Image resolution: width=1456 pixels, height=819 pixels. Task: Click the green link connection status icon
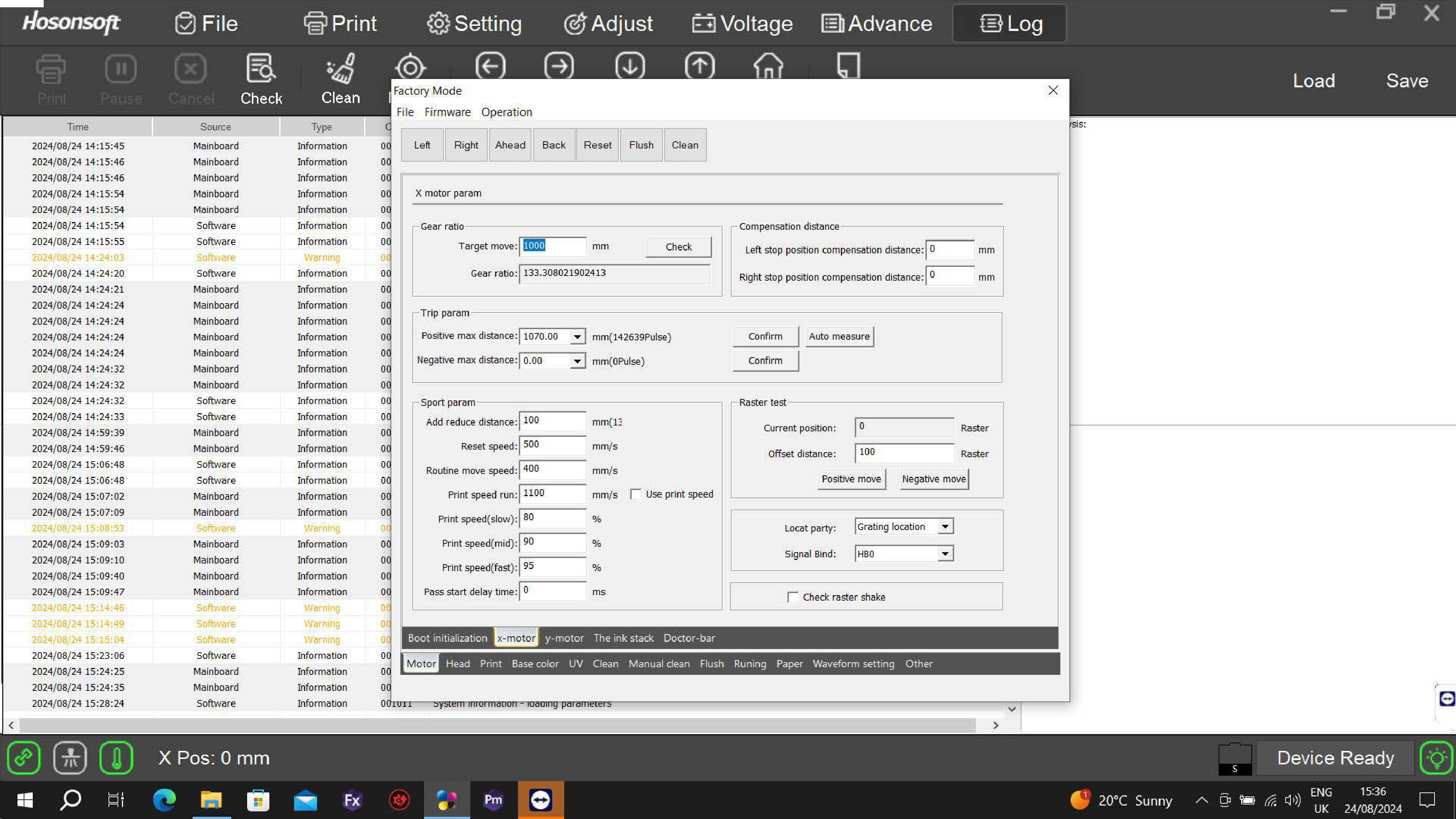click(24, 757)
